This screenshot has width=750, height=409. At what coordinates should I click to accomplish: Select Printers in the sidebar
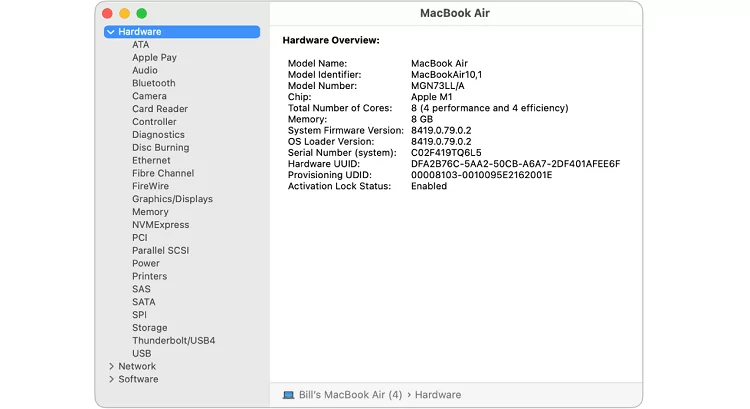[150, 276]
